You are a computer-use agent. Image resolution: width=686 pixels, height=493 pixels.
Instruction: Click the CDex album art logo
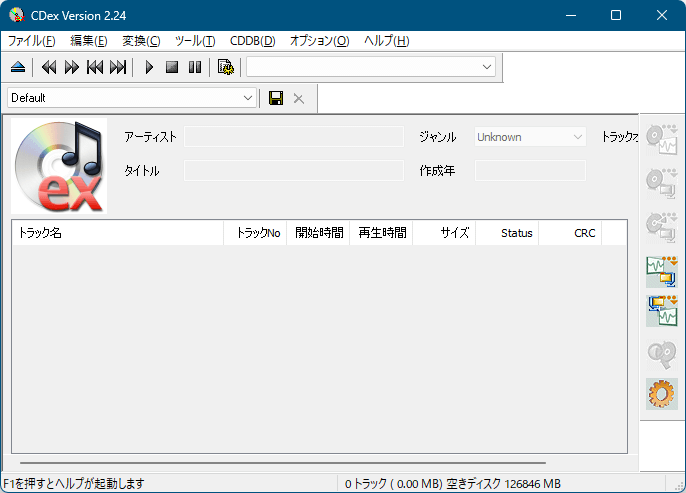pos(59,166)
